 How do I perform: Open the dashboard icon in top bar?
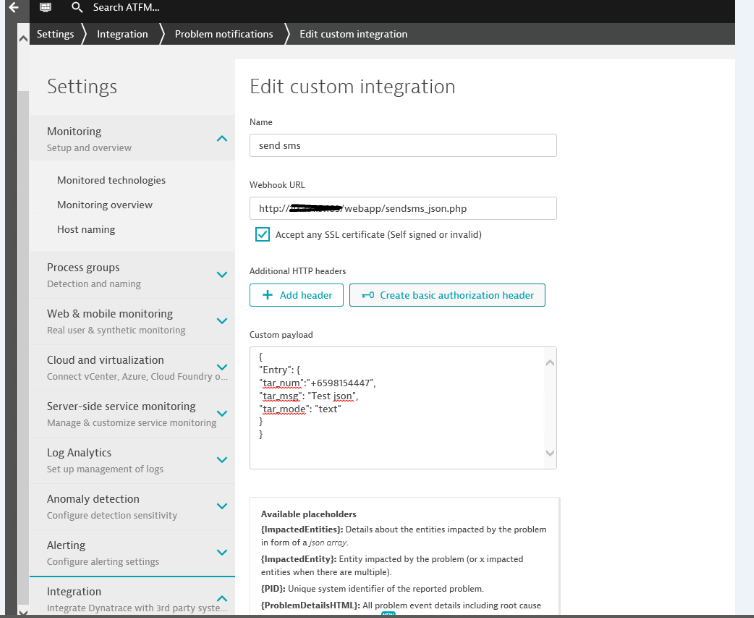point(46,7)
